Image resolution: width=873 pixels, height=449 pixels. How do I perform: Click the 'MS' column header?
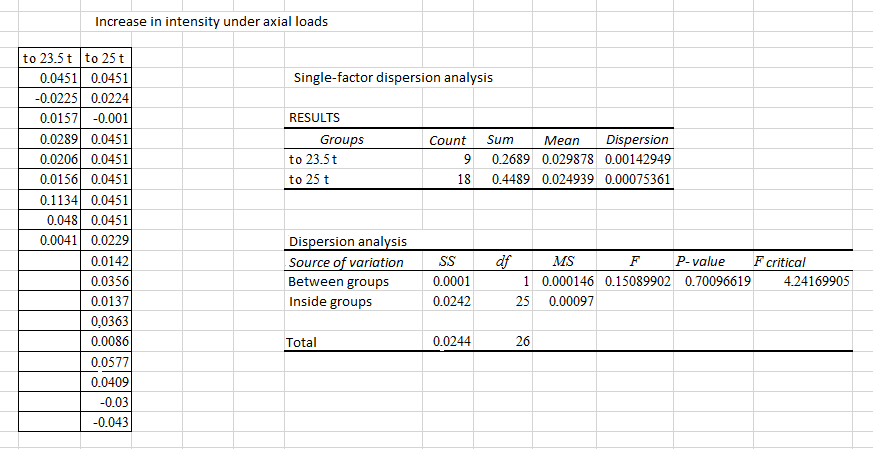pyautogui.click(x=564, y=261)
